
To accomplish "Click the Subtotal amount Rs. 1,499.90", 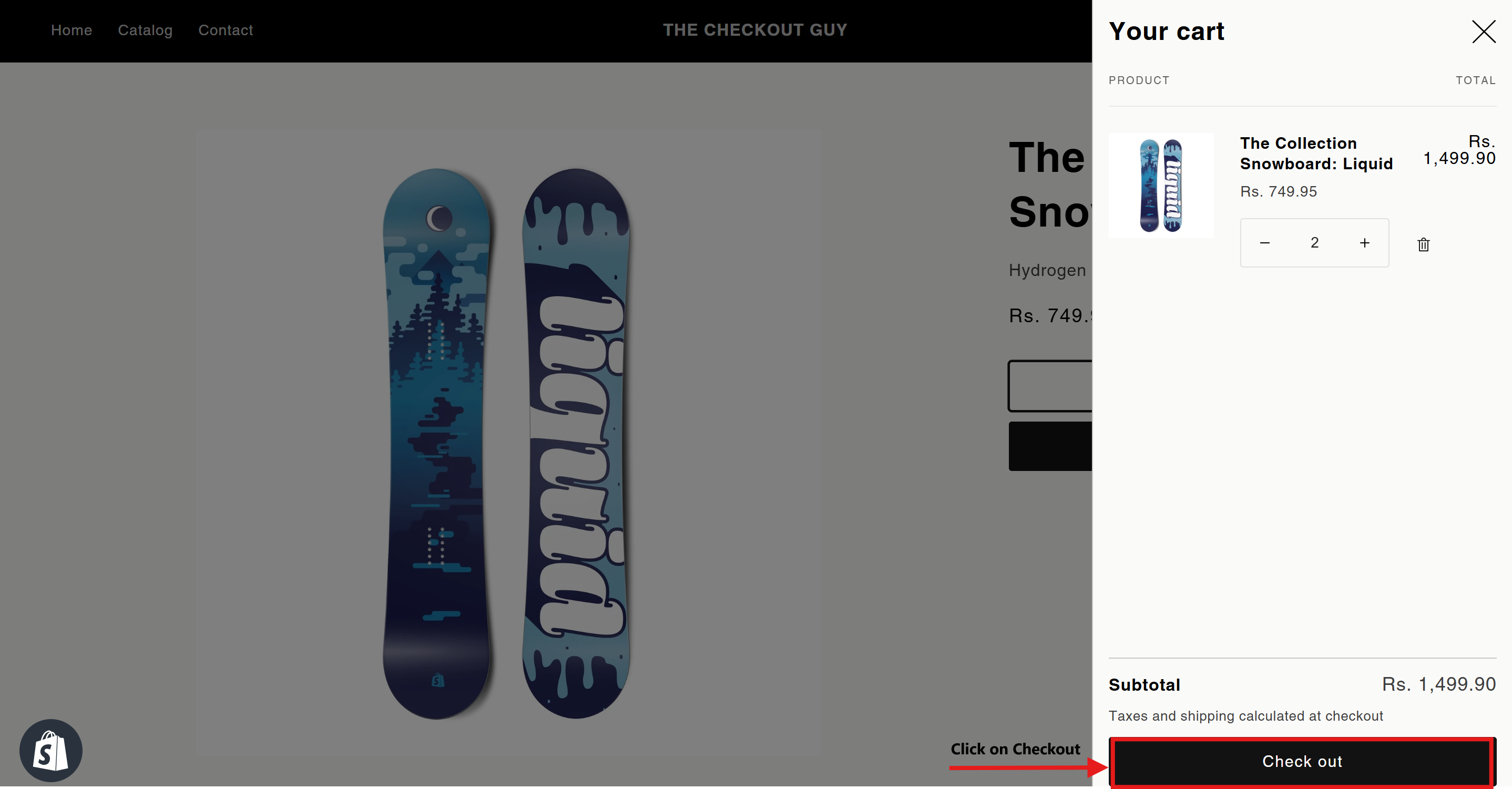I will coord(1438,684).
